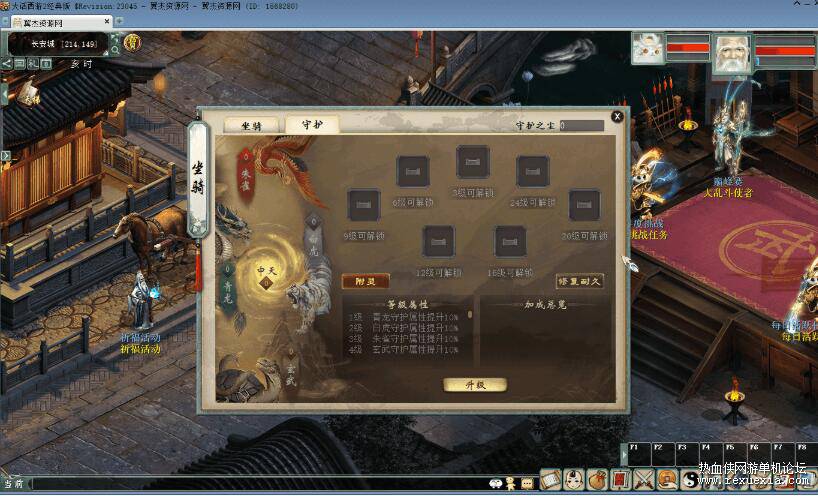818x496 pixels.
Task: Click the locked slot labeled 20级可解锁
Action: [x=584, y=205]
